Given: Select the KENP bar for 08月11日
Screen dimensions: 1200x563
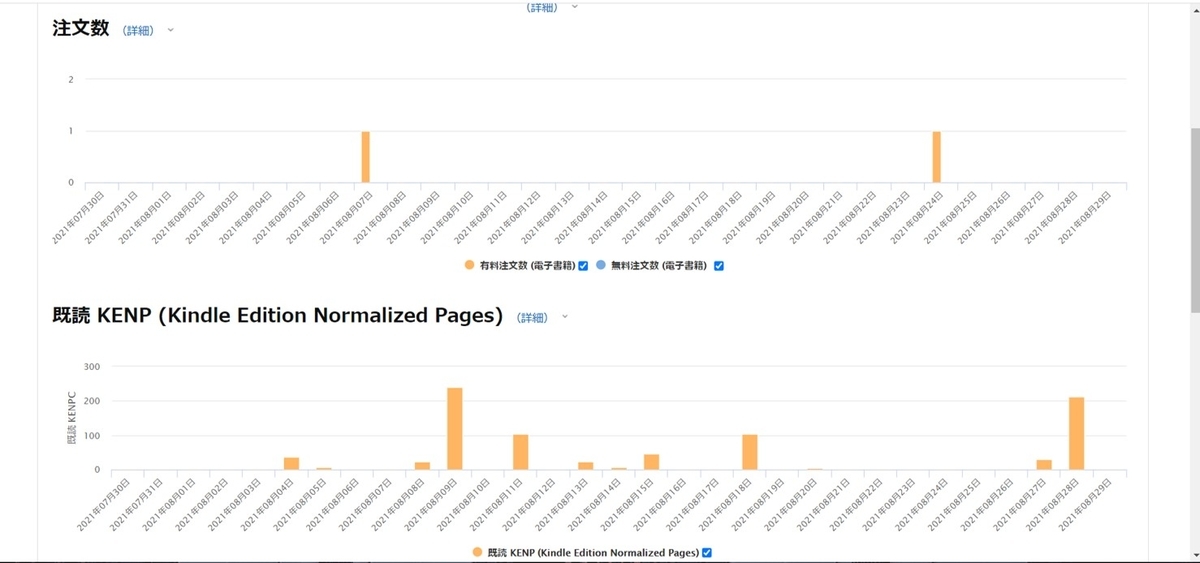Looking at the screenshot, I should 521,452.
